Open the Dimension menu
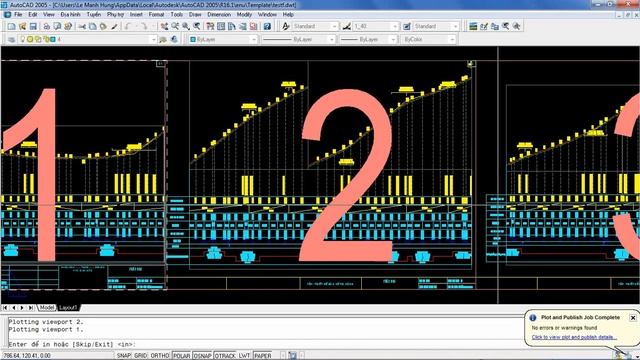 (219, 14)
